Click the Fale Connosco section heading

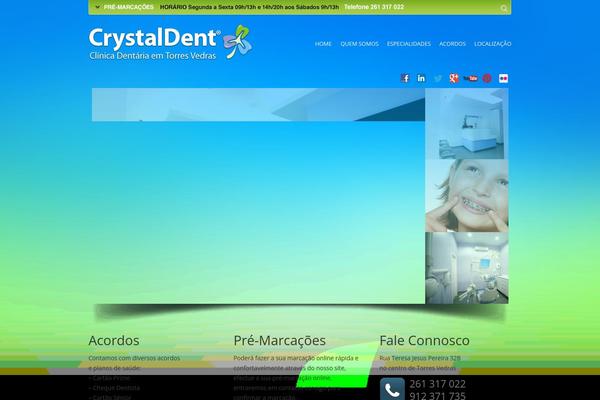(x=424, y=340)
